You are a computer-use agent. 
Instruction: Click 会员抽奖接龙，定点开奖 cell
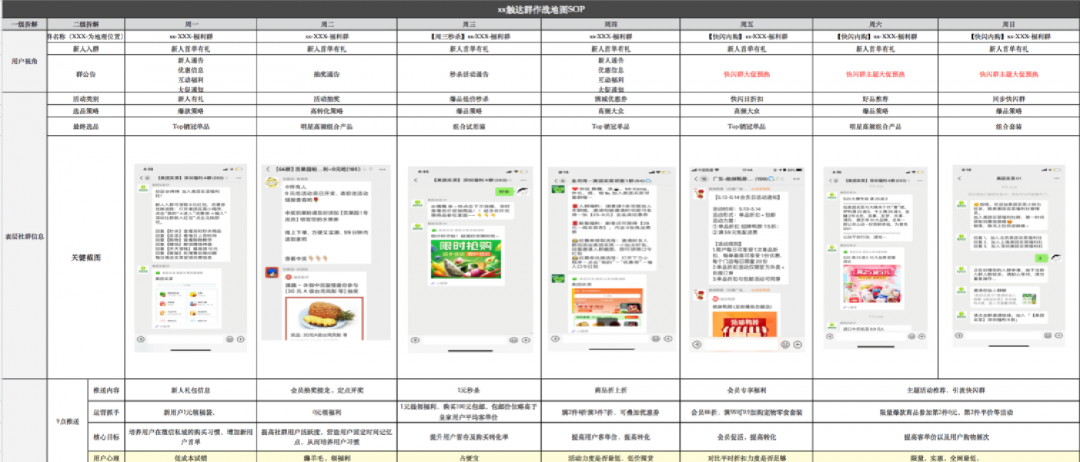(x=326, y=390)
